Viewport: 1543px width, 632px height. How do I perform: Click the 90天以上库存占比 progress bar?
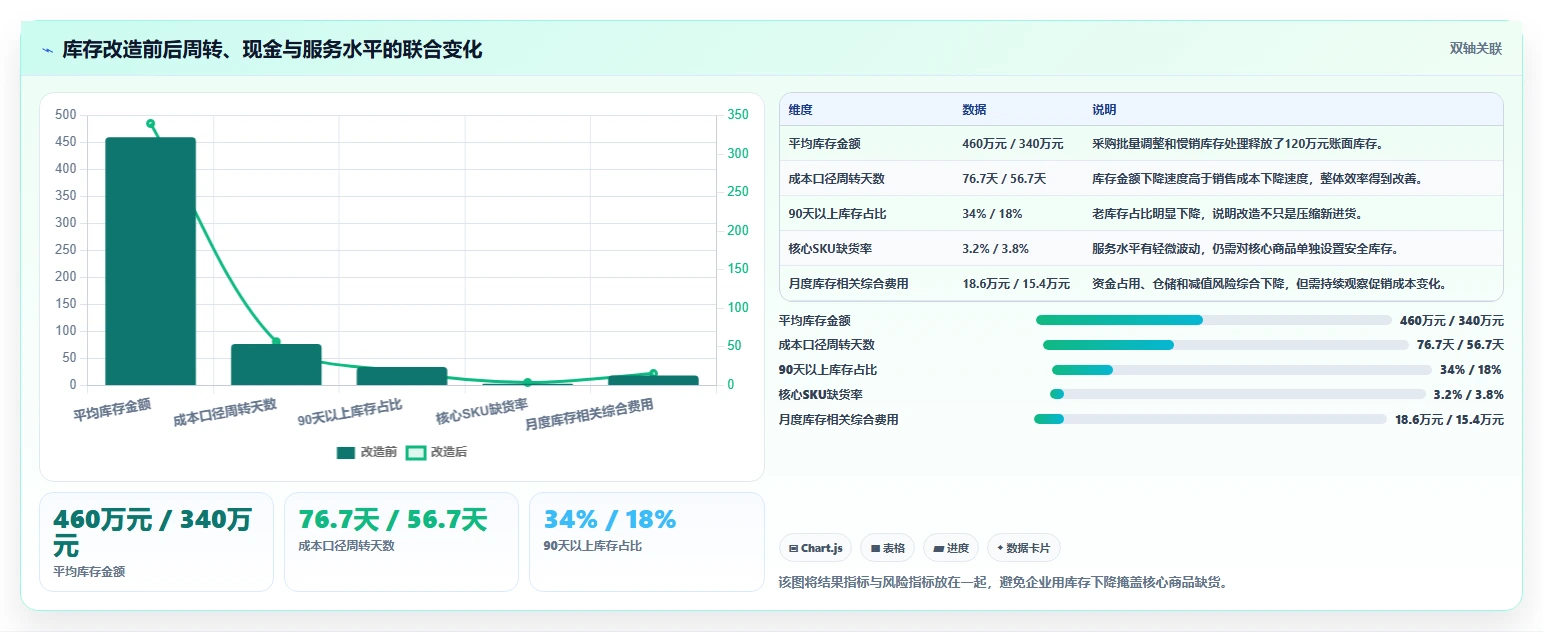[x=1241, y=369]
